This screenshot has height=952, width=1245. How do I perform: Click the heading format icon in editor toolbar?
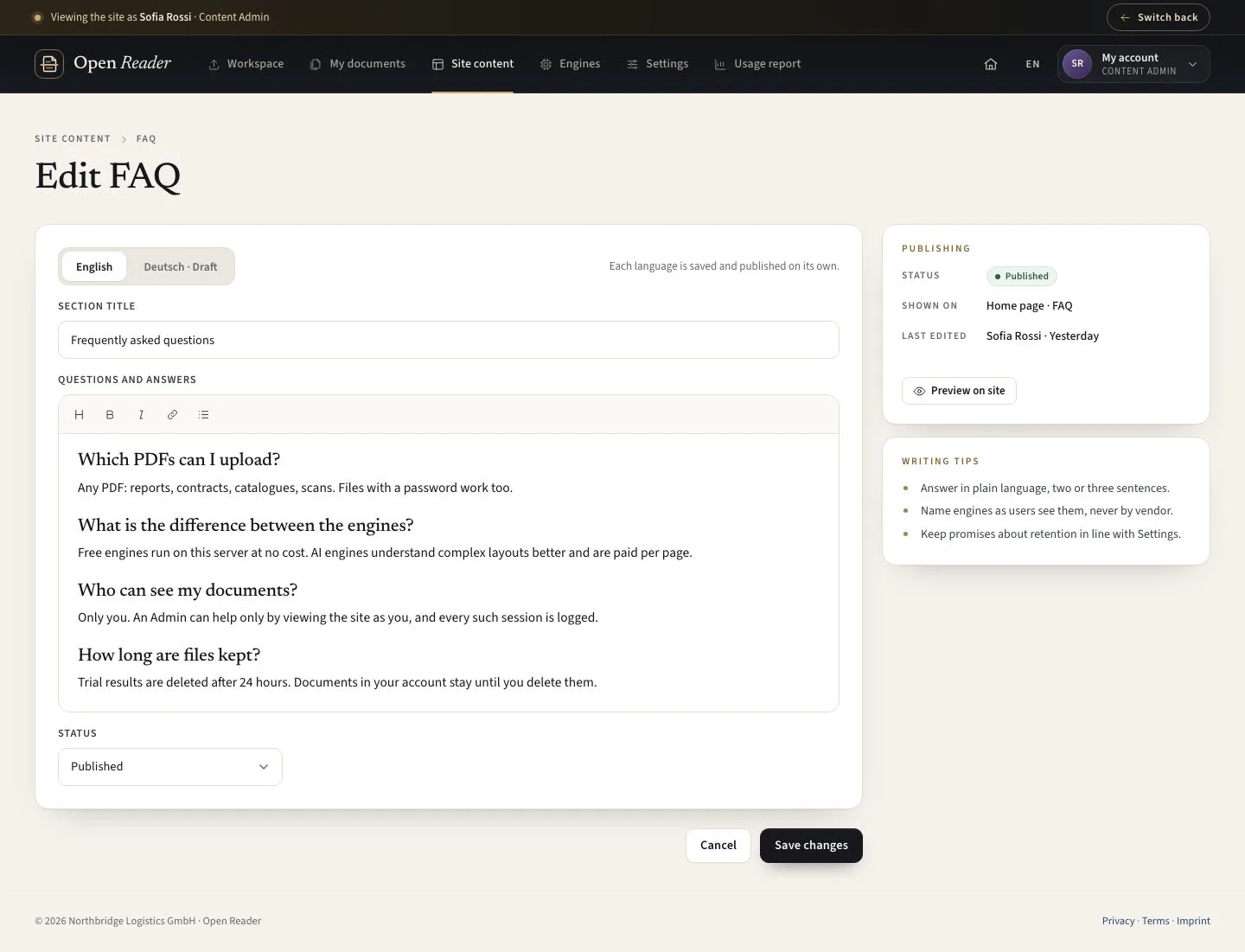[x=79, y=415]
